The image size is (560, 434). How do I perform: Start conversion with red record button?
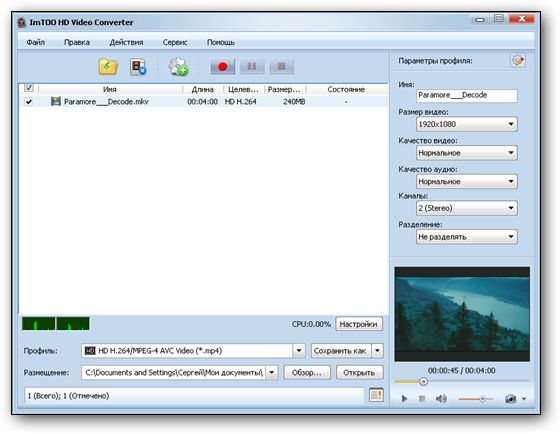tap(222, 66)
